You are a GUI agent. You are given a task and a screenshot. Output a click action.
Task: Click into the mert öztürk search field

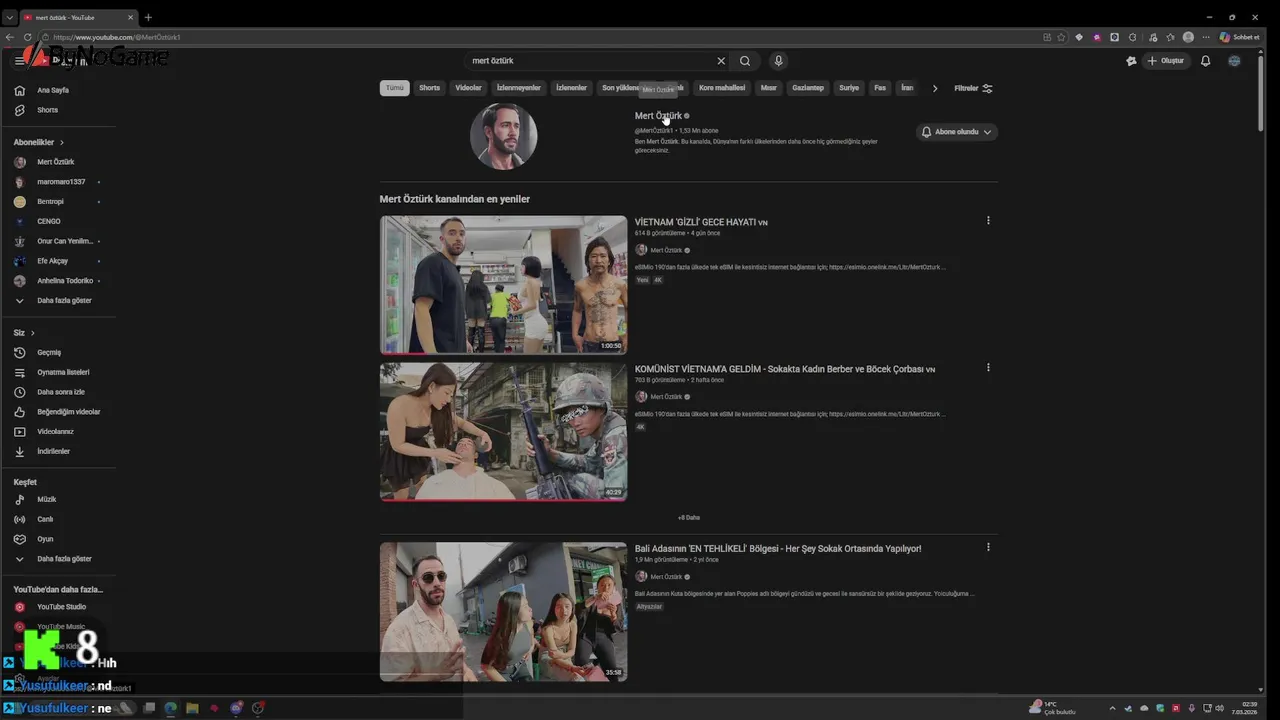tap(590, 61)
